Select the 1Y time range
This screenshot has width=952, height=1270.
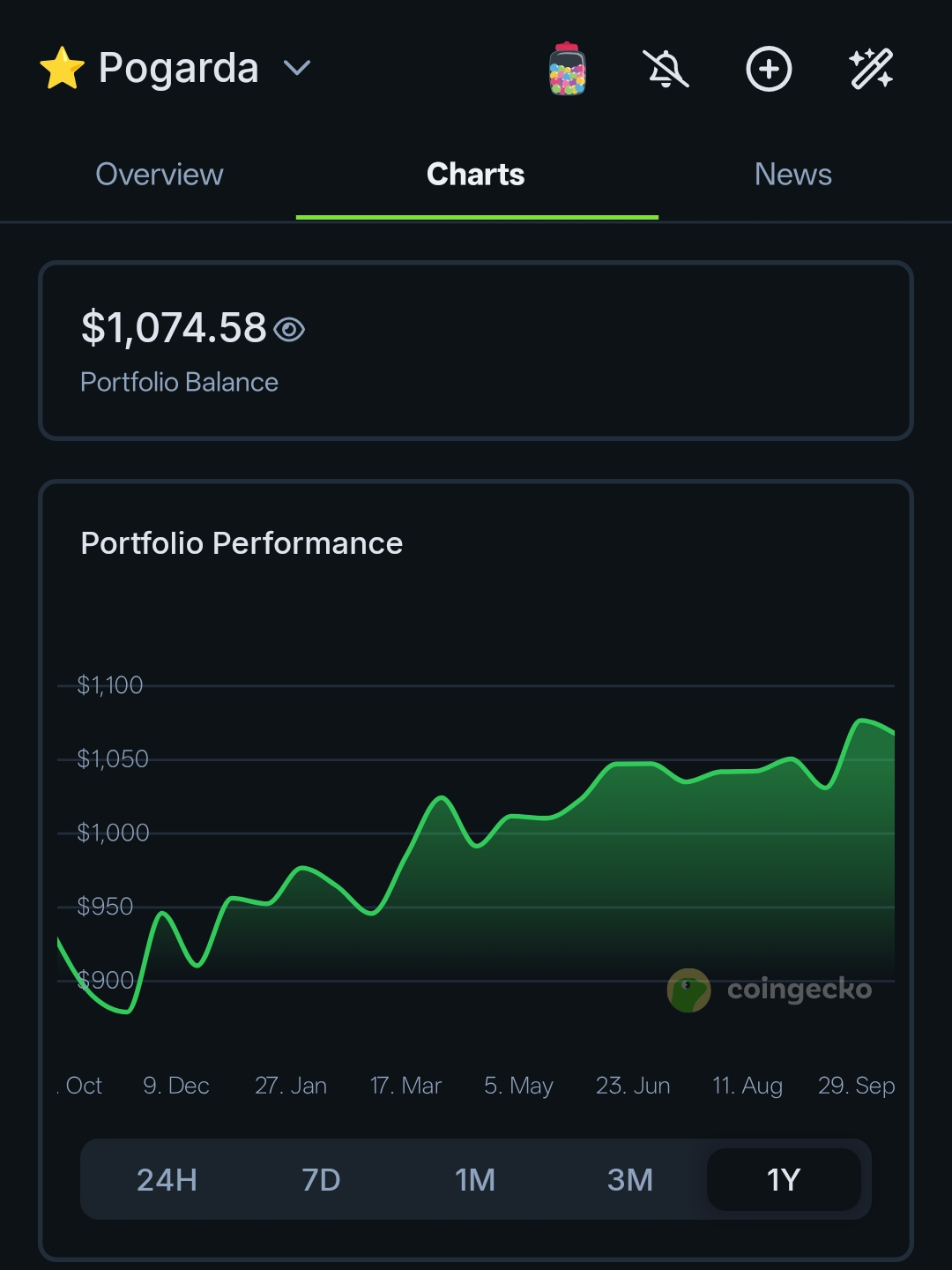click(784, 1180)
